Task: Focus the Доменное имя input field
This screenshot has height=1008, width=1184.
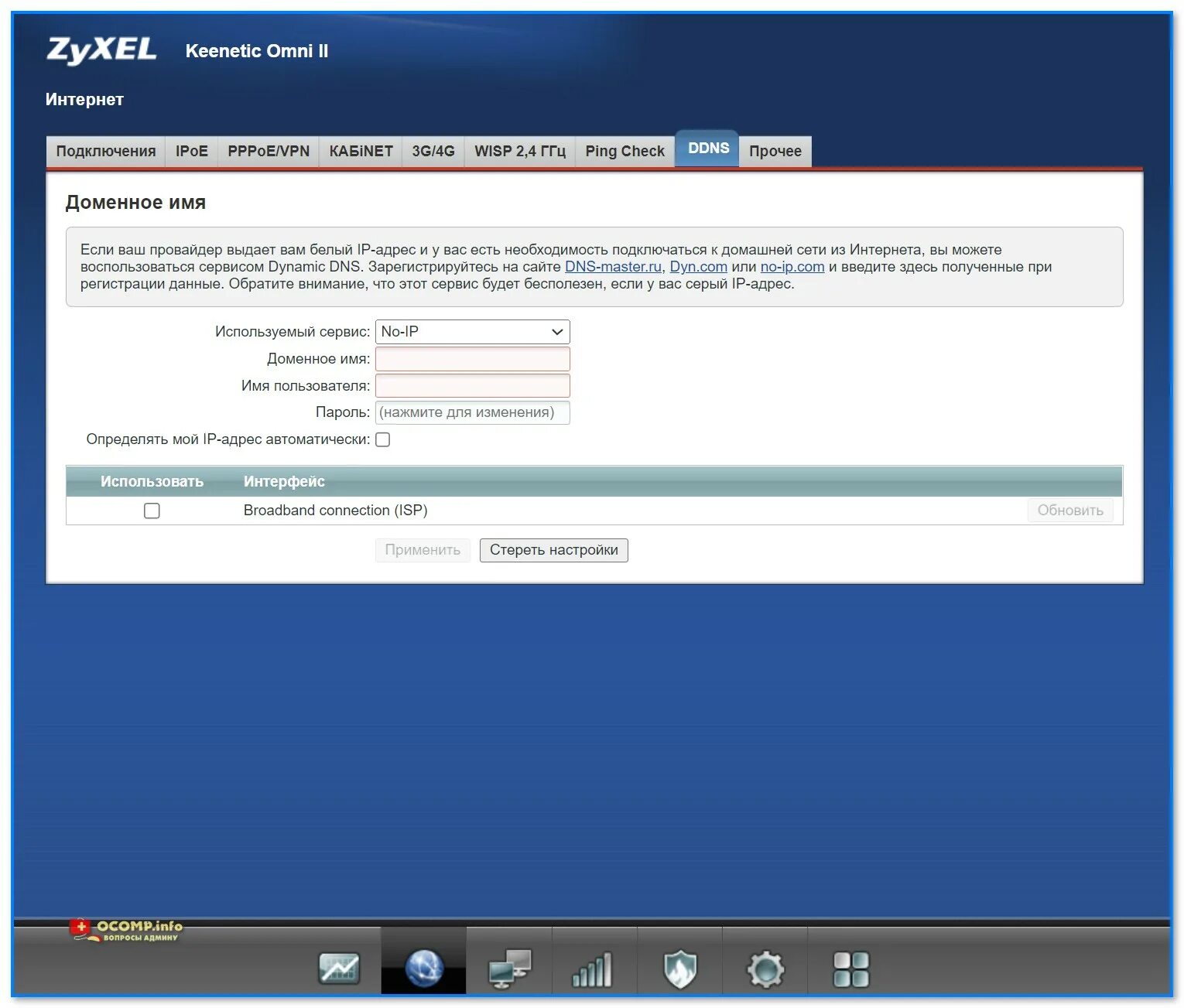Action: 472,359
